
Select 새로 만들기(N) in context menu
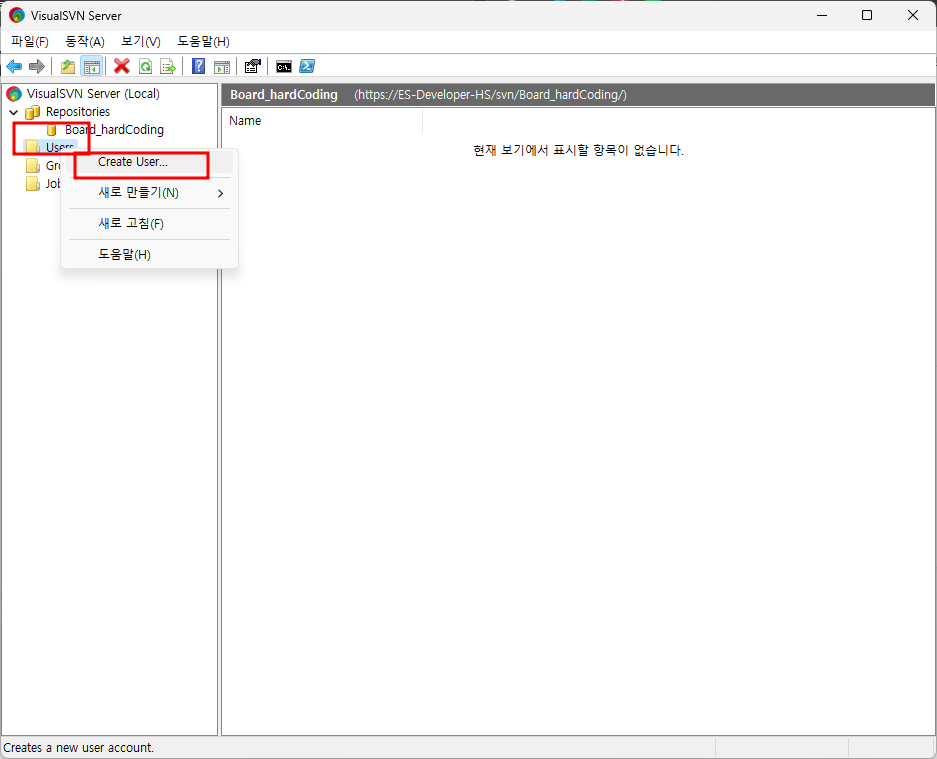tap(149, 193)
